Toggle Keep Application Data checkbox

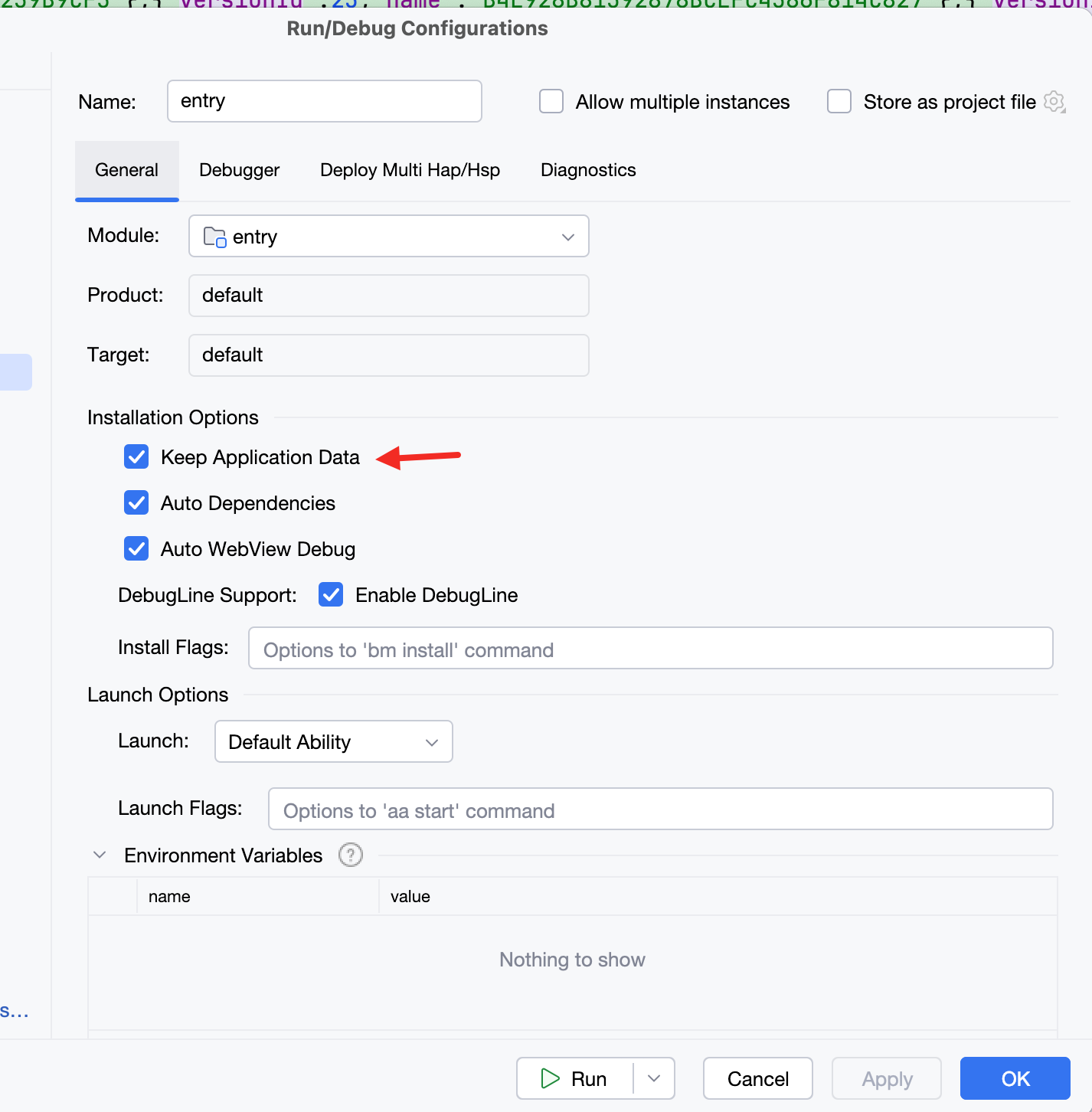tap(136, 457)
